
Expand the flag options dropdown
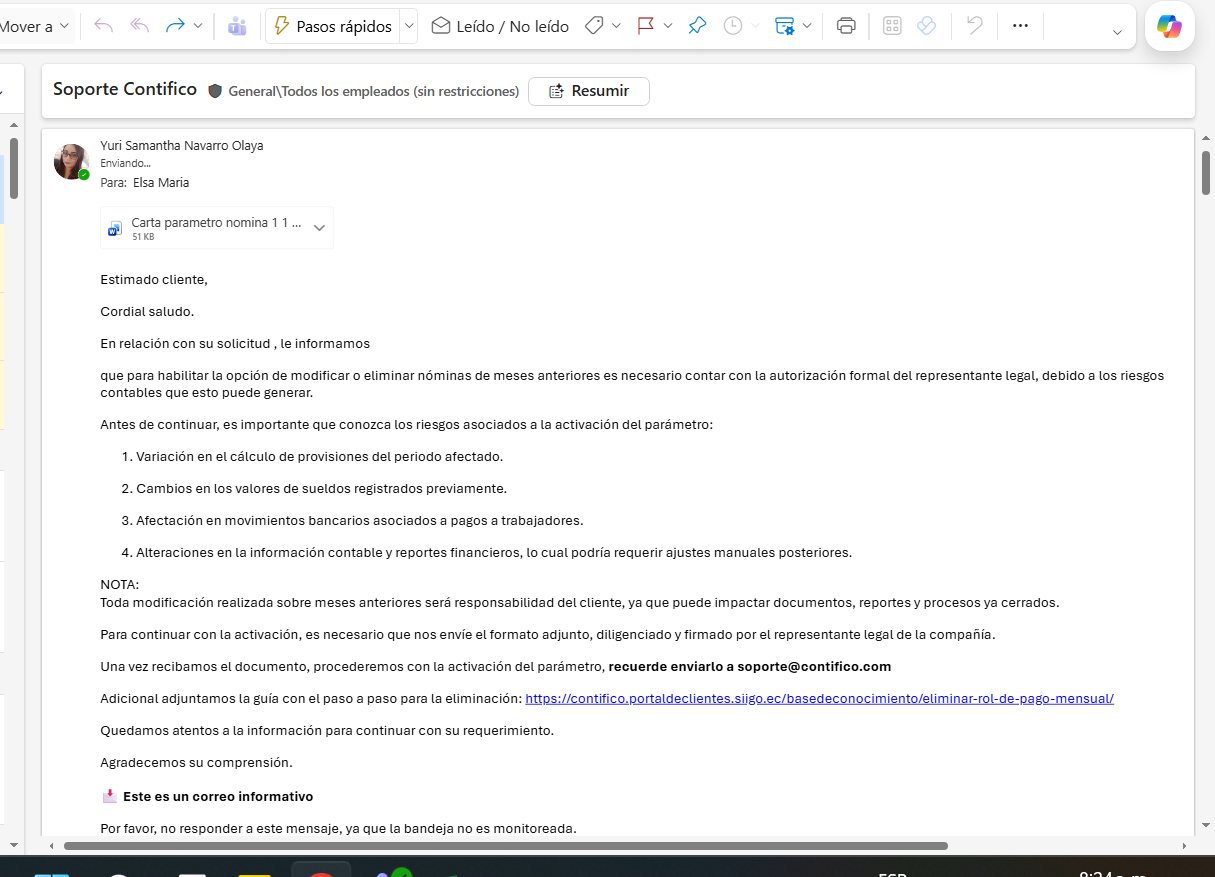(x=668, y=26)
